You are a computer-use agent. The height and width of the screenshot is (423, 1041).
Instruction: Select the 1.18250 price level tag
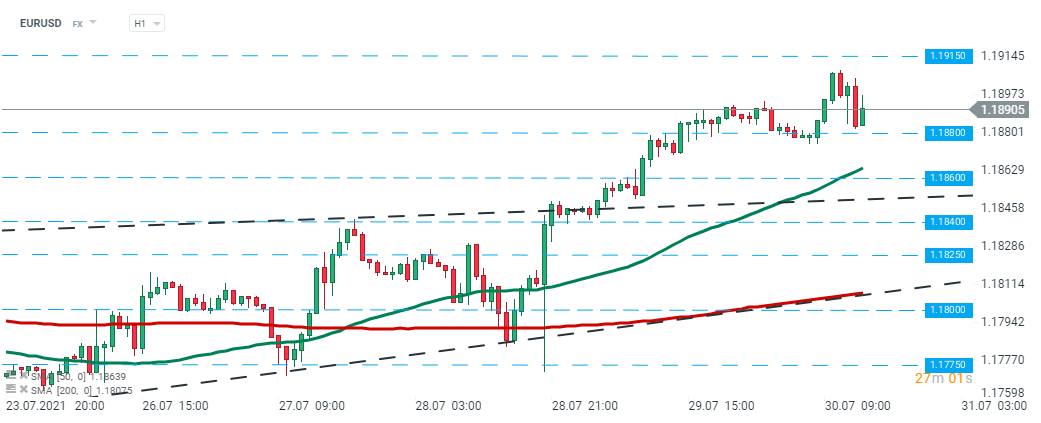click(945, 255)
